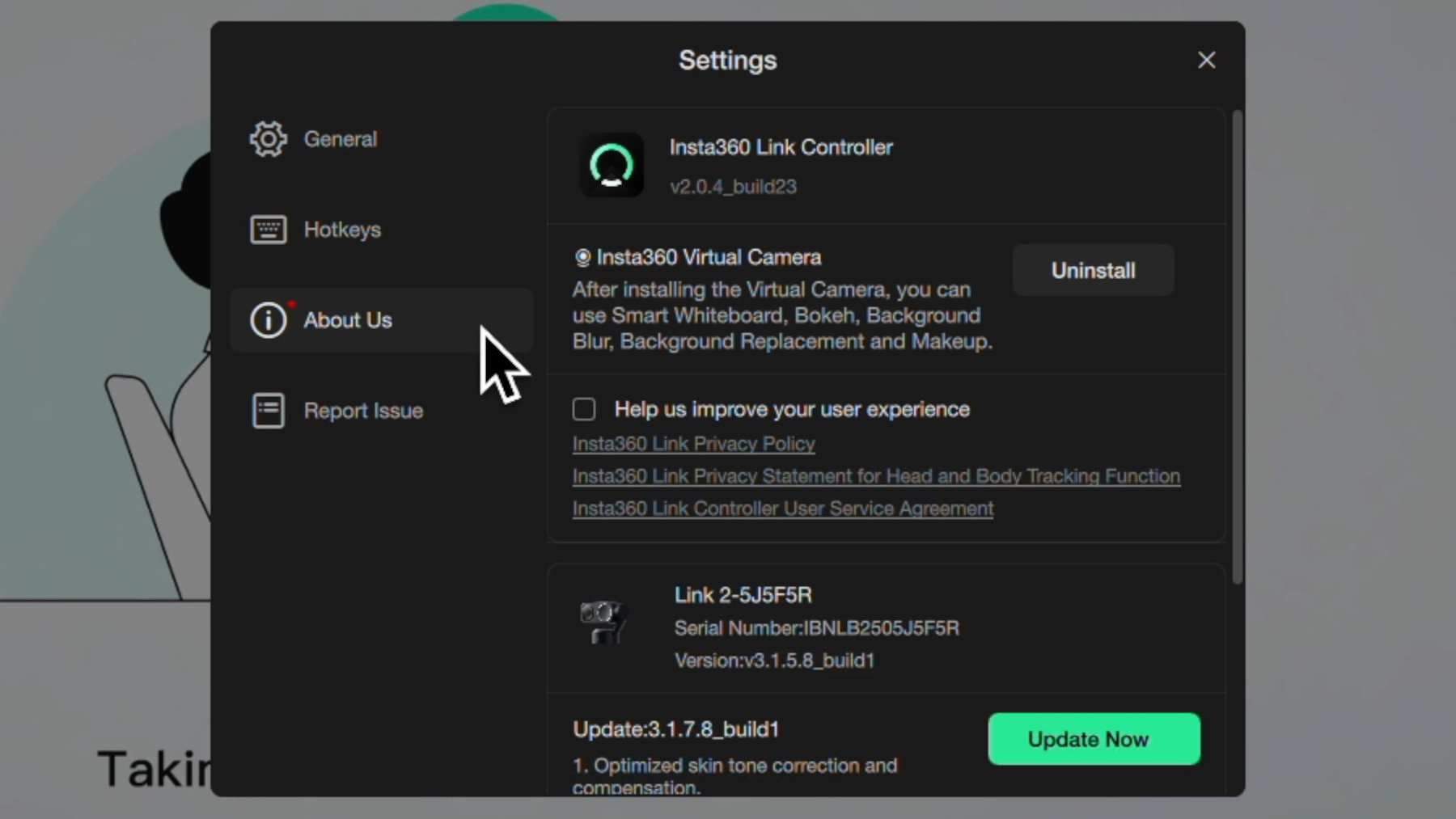Image resolution: width=1456 pixels, height=819 pixels.
Task: Click the Link 2 webcam thumbnail
Action: pos(603,622)
